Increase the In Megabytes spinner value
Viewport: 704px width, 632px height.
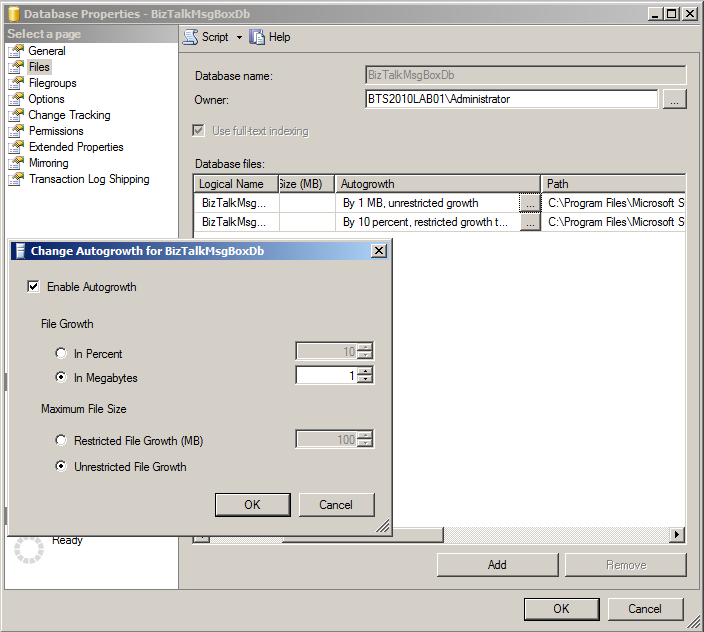coord(365,371)
